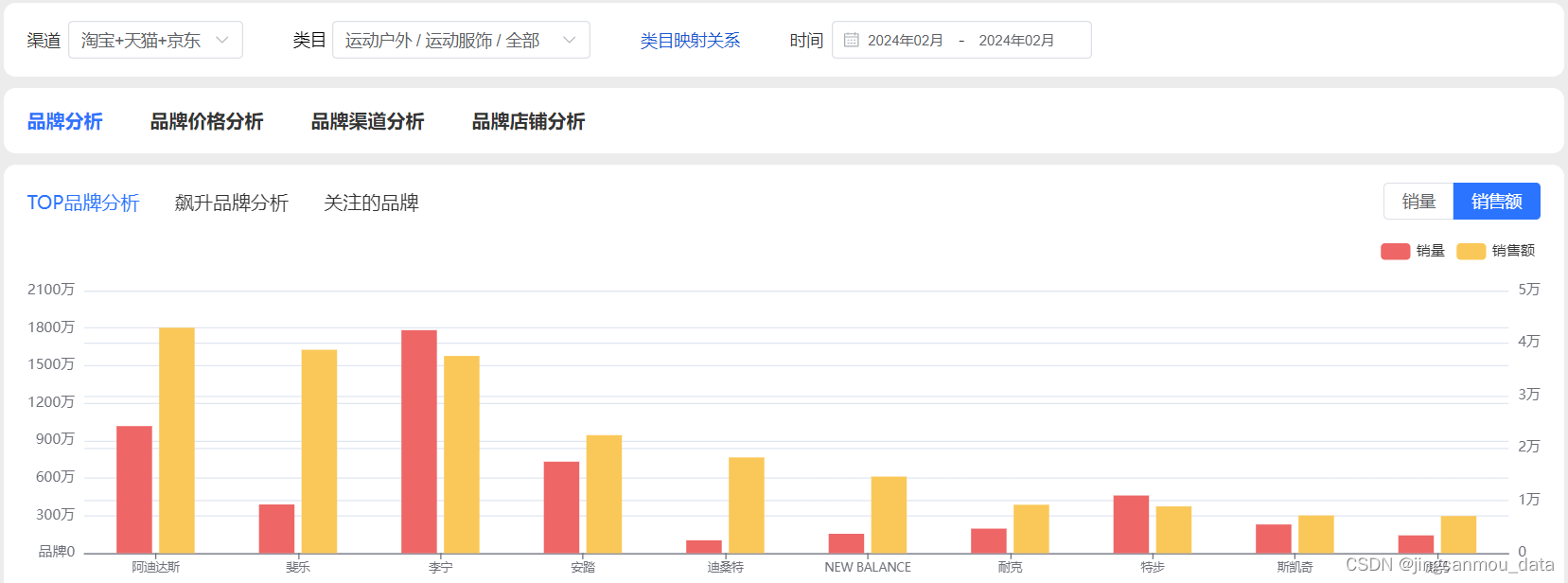The width and height of the screenshot is (1568, 583).
Task: Click the 斐乐 yellow sales bar
Action: [319, 451]
